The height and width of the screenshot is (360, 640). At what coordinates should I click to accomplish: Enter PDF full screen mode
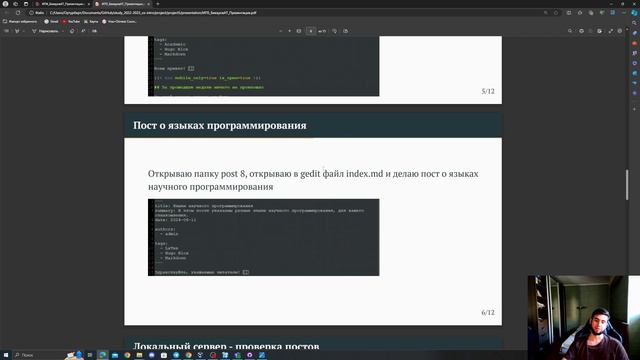[x=610, y=31]
